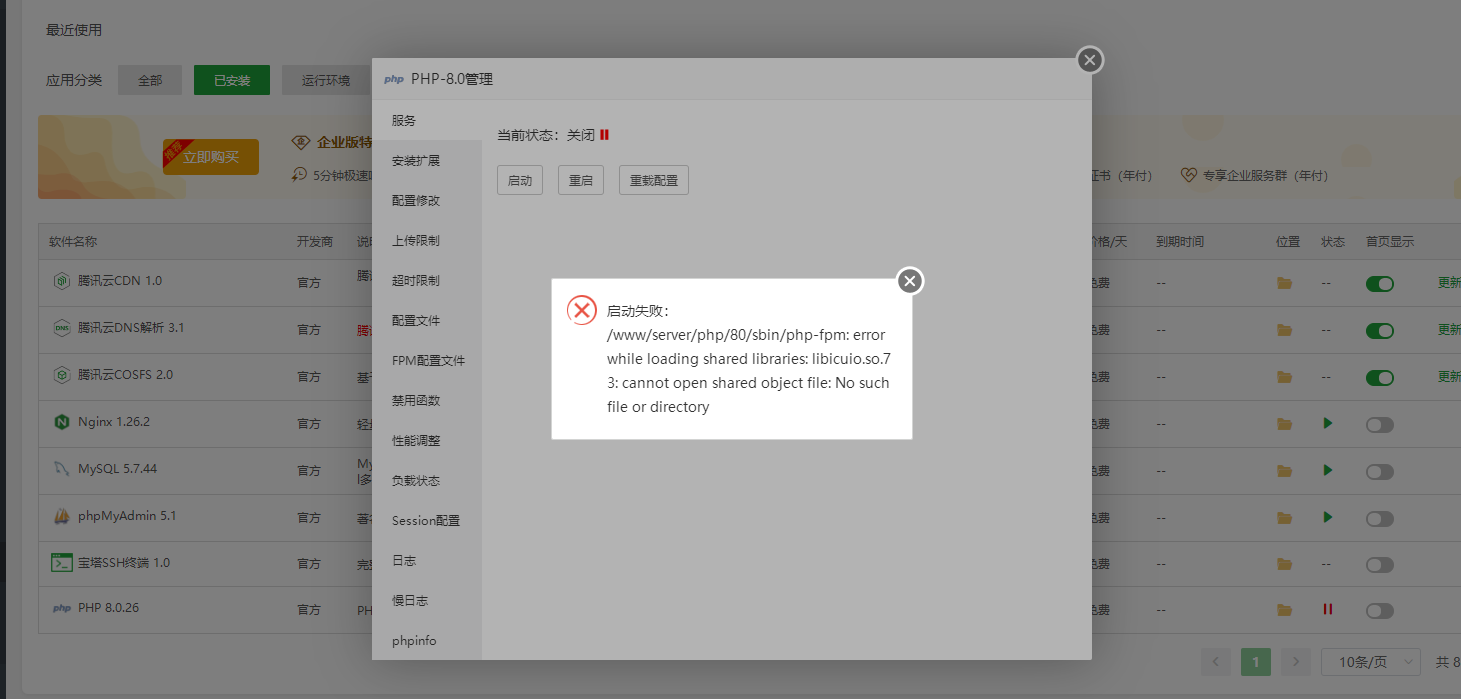This screenshot has width=1461, height=699.
Task: Open folder location for Tencent DNS row
Action: pos(1284,330)
